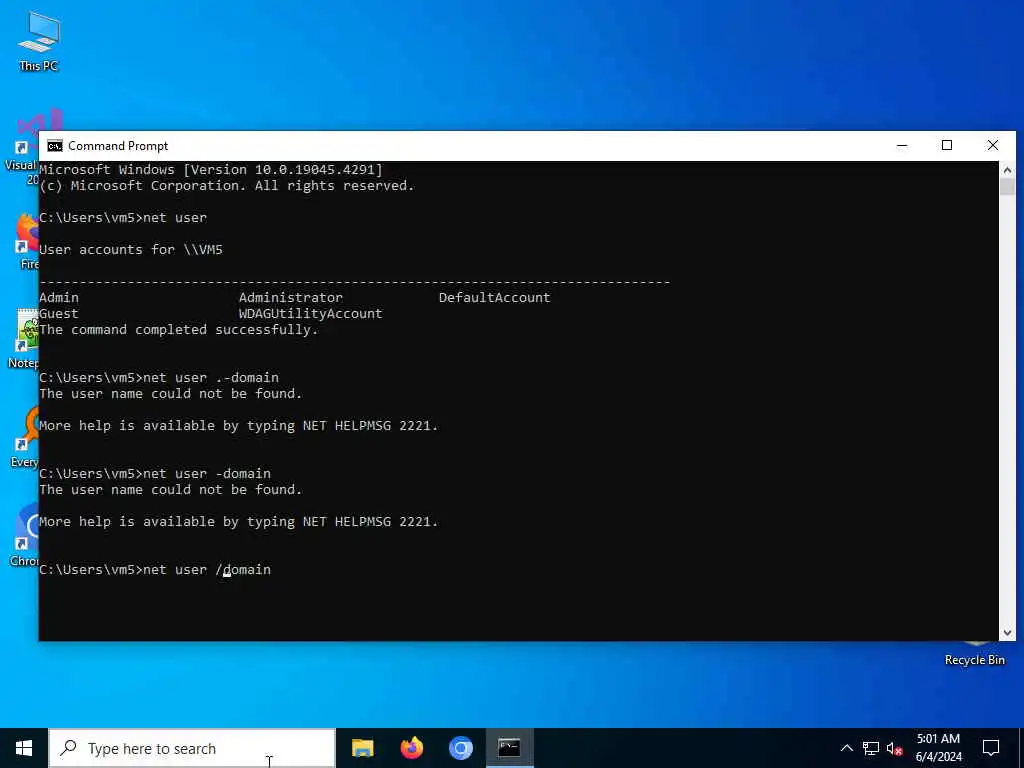
Task: Launch Firefox from the taskbar
Action: [411, 748]
